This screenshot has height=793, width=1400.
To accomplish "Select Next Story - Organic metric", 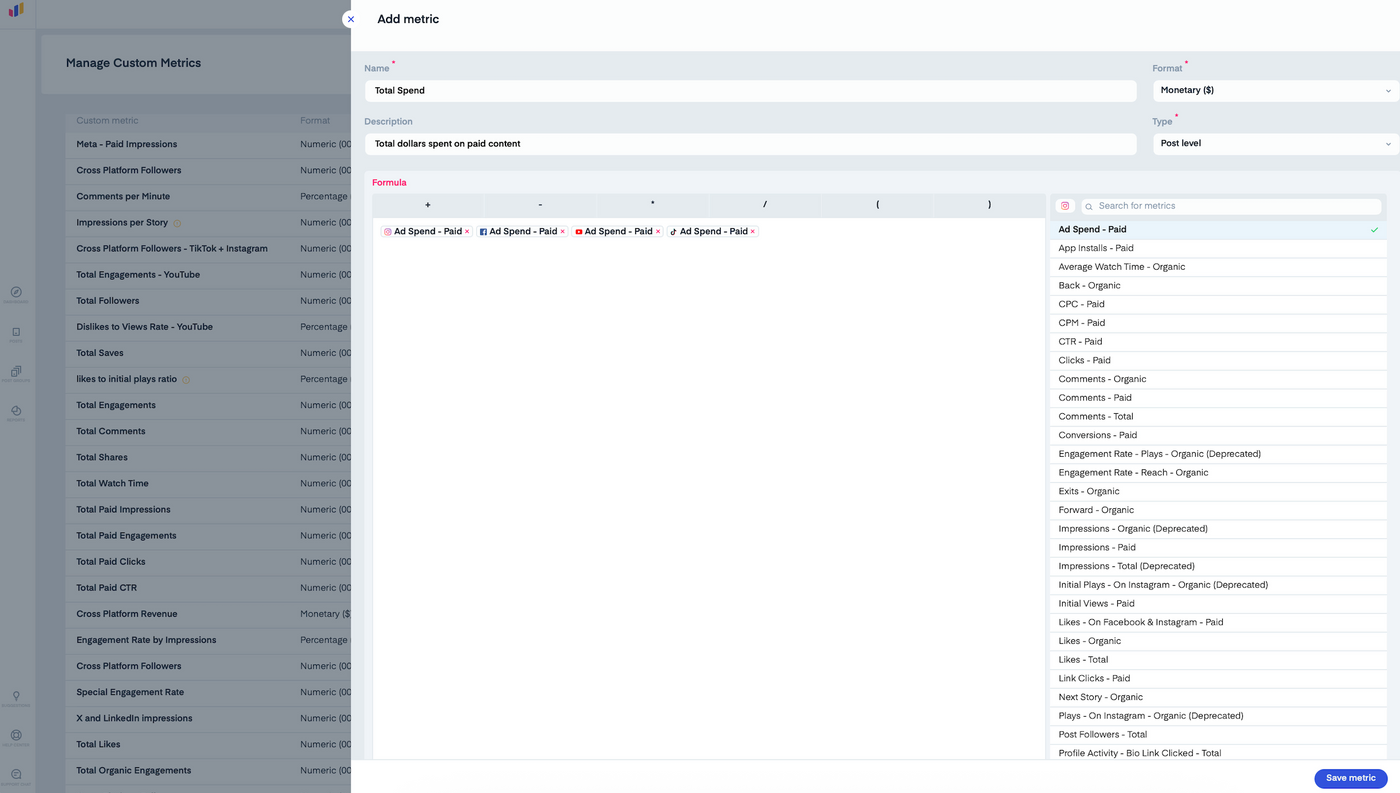I will (x=1218, y=697).
